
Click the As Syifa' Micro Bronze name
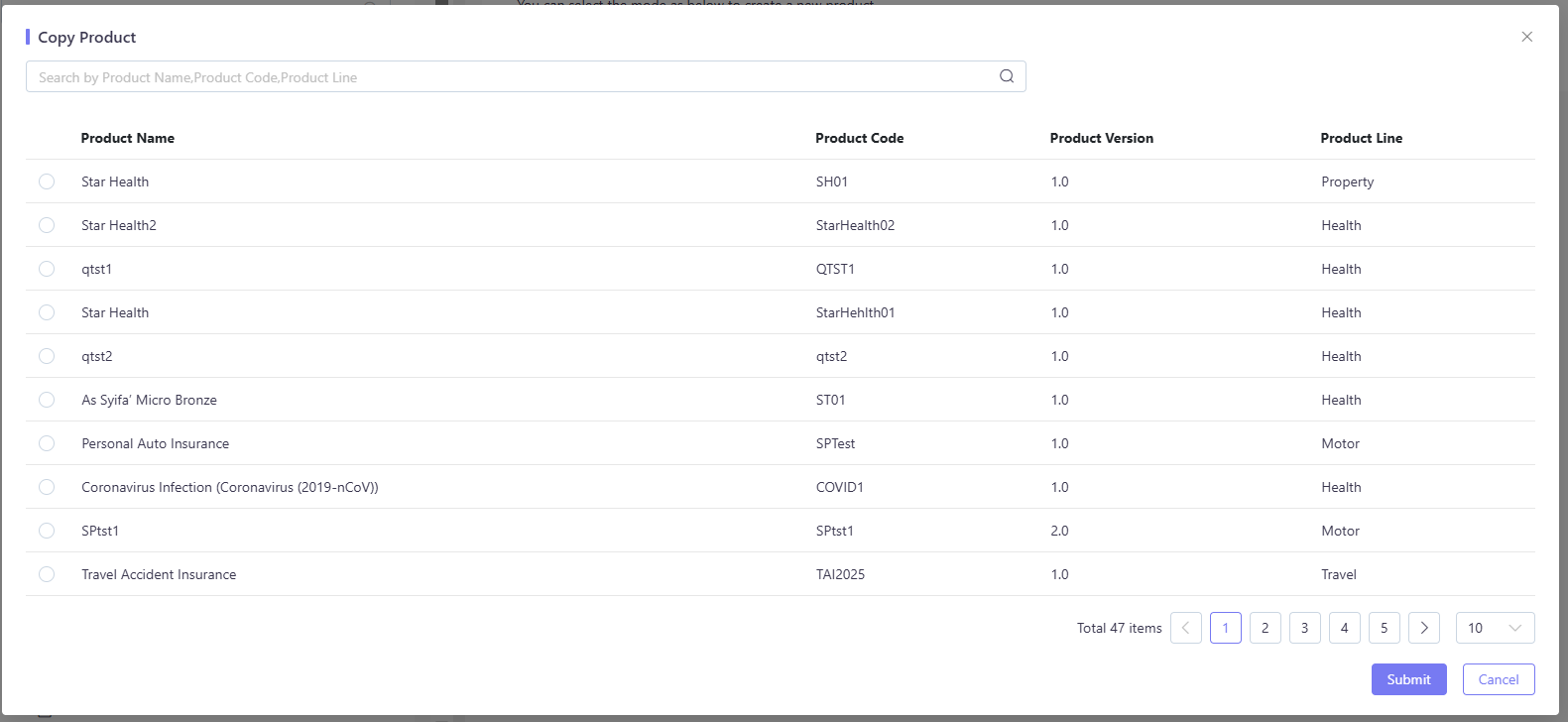click(x=150, y=400)
